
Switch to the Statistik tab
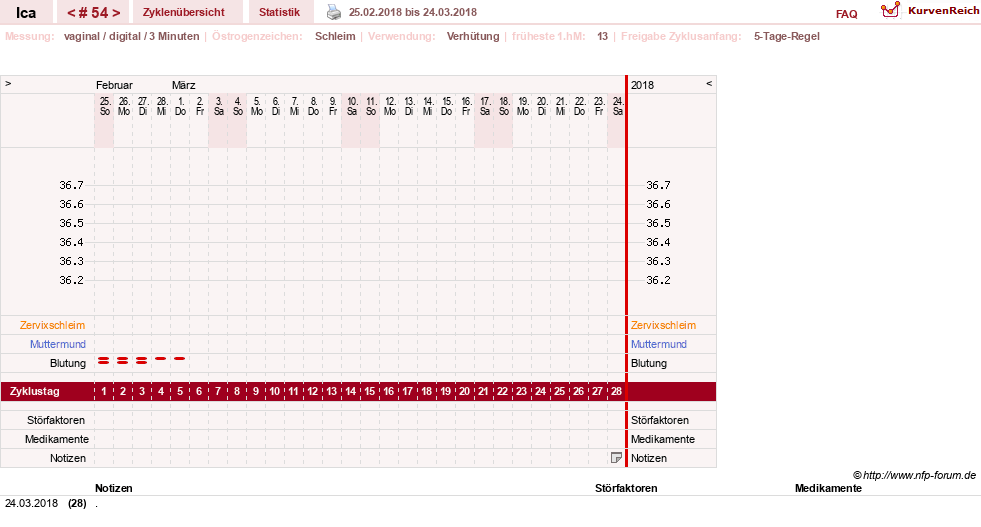pos(279,13)
